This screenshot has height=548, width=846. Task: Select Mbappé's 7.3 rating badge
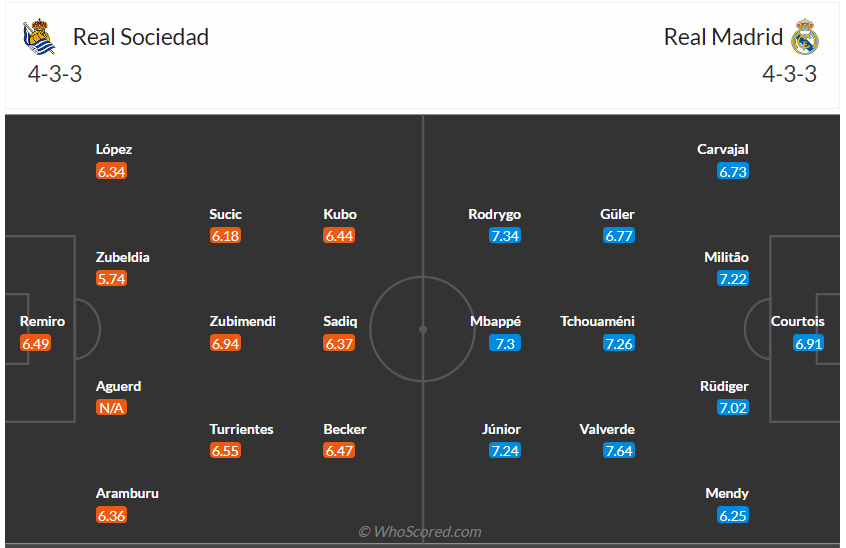(505, 344)
